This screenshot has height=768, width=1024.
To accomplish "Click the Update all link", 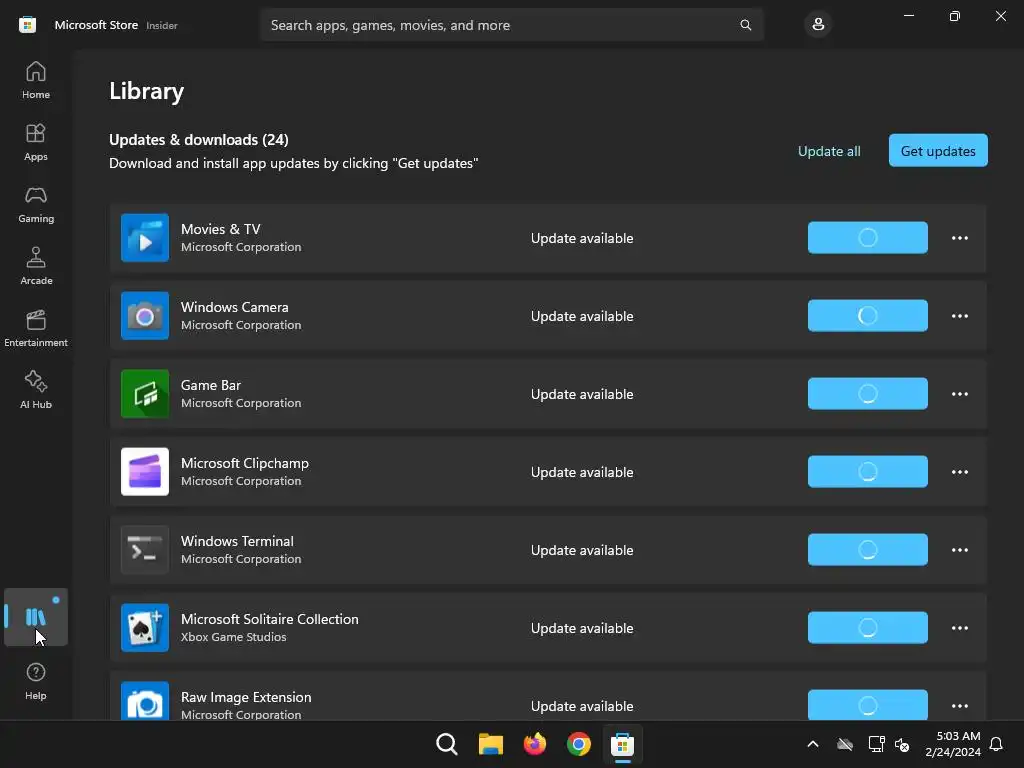I will (829, 151).
